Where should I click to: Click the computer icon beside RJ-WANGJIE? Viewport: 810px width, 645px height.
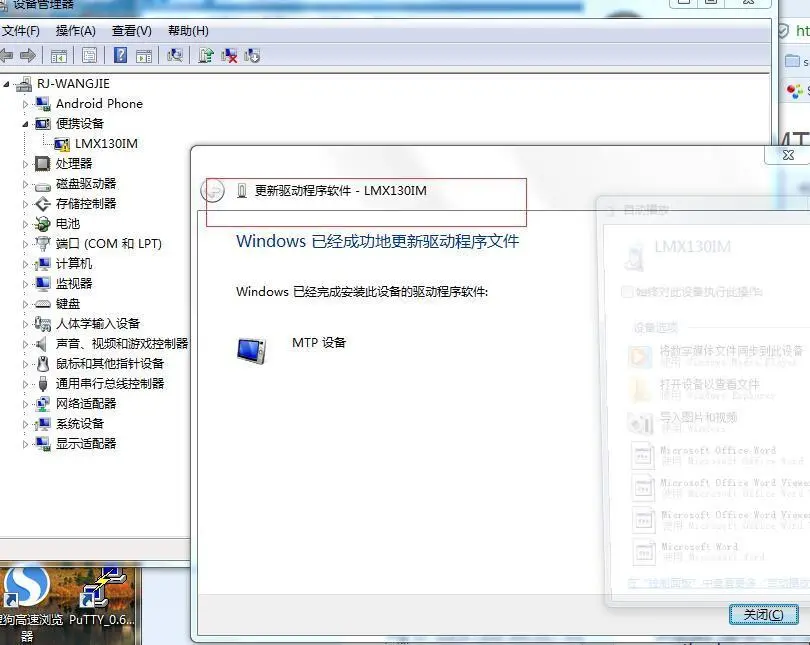[24, 84]
